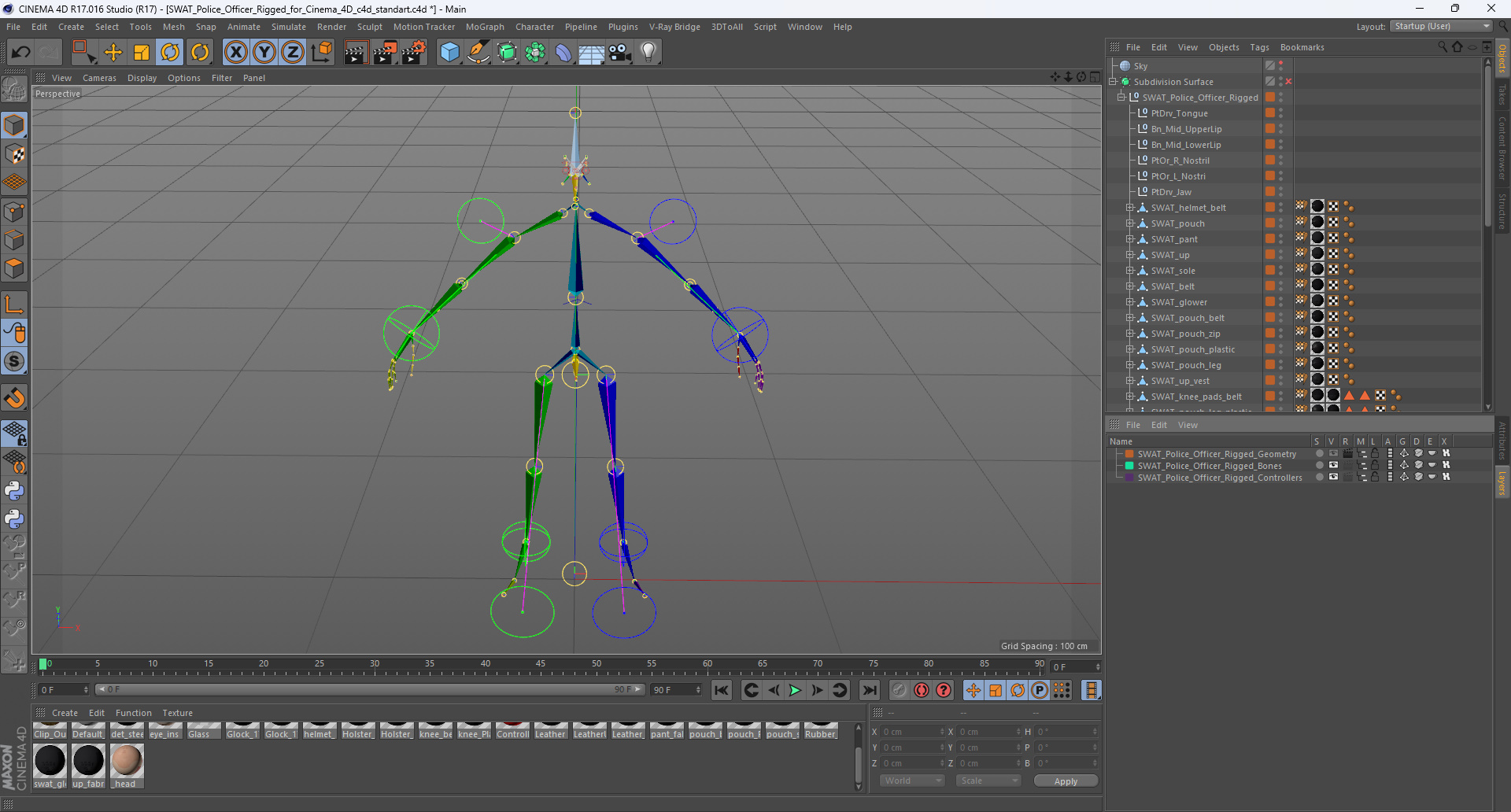Expand the SWAT_pant object

coord(1130,239)
